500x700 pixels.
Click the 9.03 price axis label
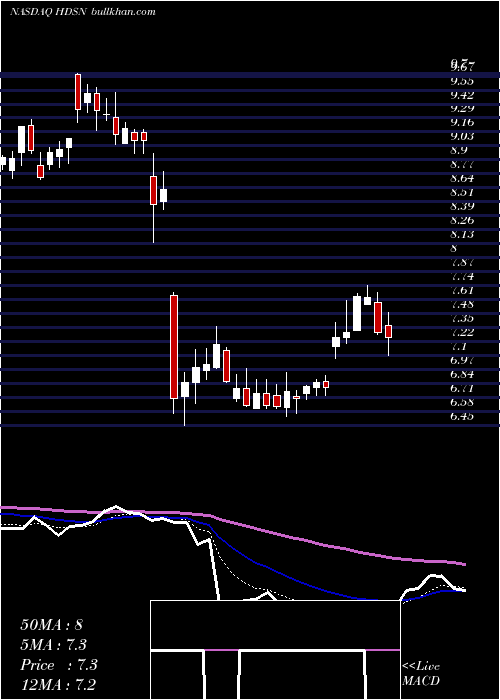pyautogui.click(x=462, y=136)
